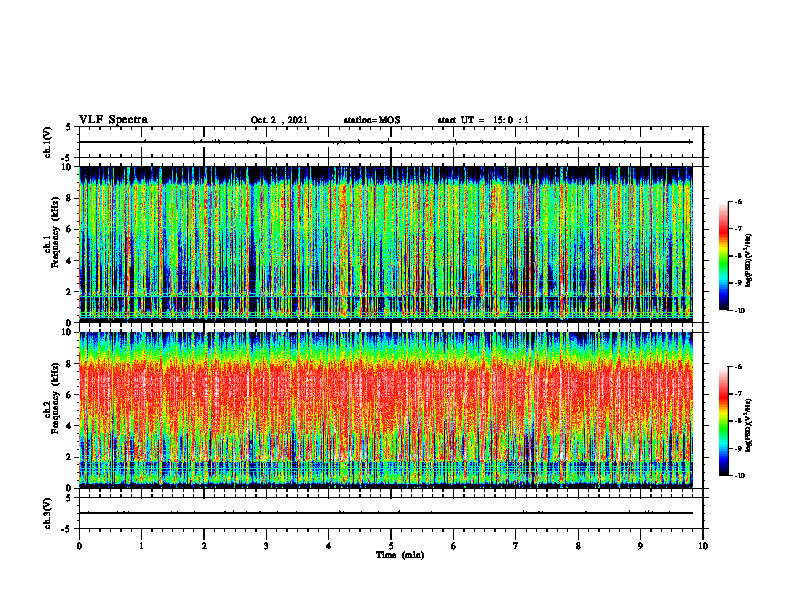Click ch.1 frequency tick label '4'
This screenshot has height=612, width=792.
point(70,261)
